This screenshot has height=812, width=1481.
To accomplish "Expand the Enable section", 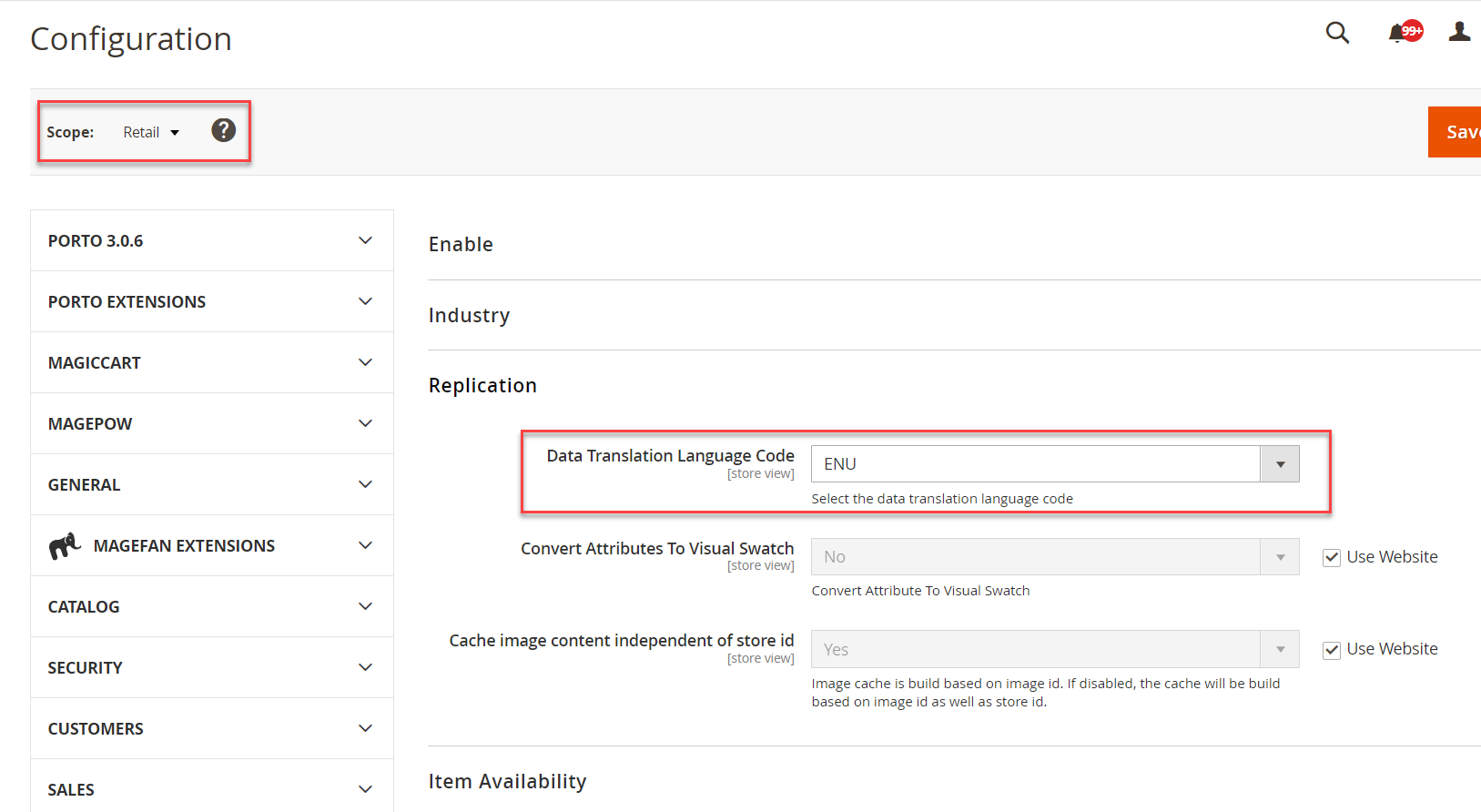I will [x=461, y=245].
